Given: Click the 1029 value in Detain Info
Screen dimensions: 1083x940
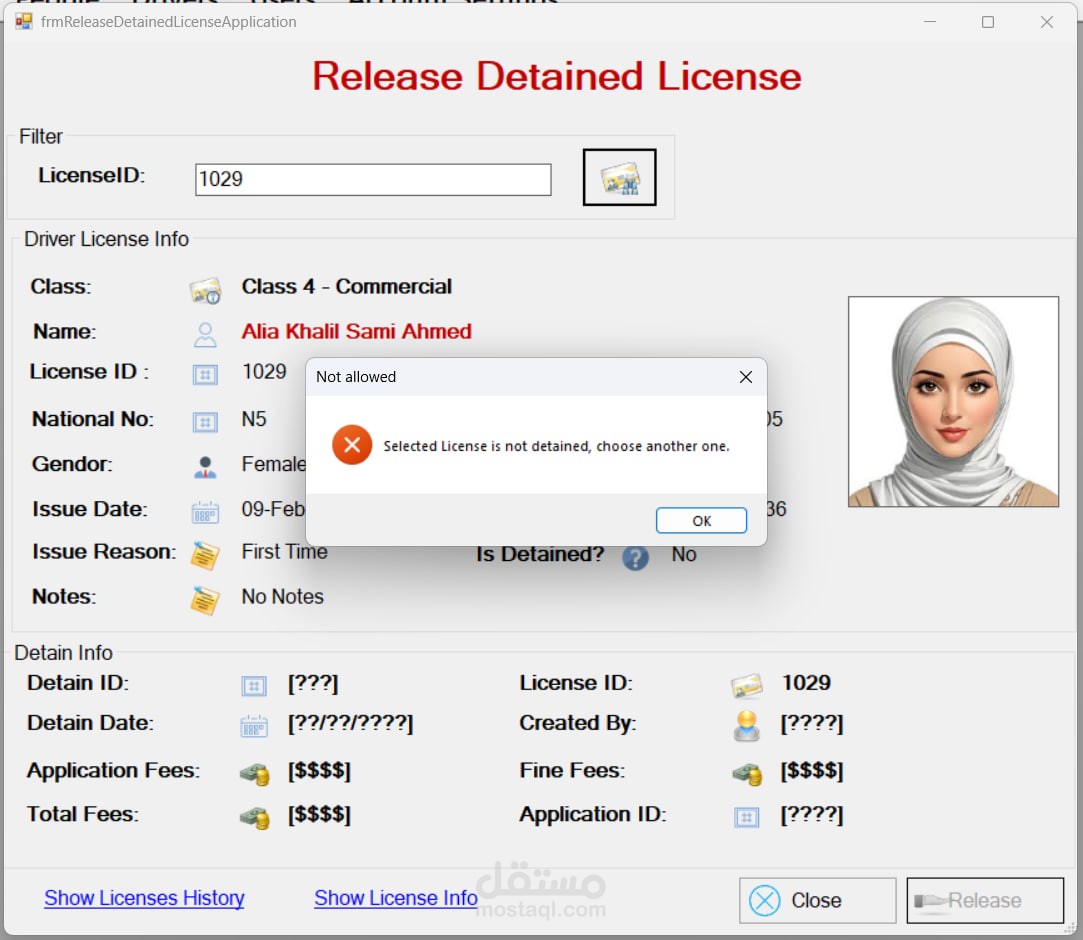Looking at the screenshot, I should click(x=806, y=683).
